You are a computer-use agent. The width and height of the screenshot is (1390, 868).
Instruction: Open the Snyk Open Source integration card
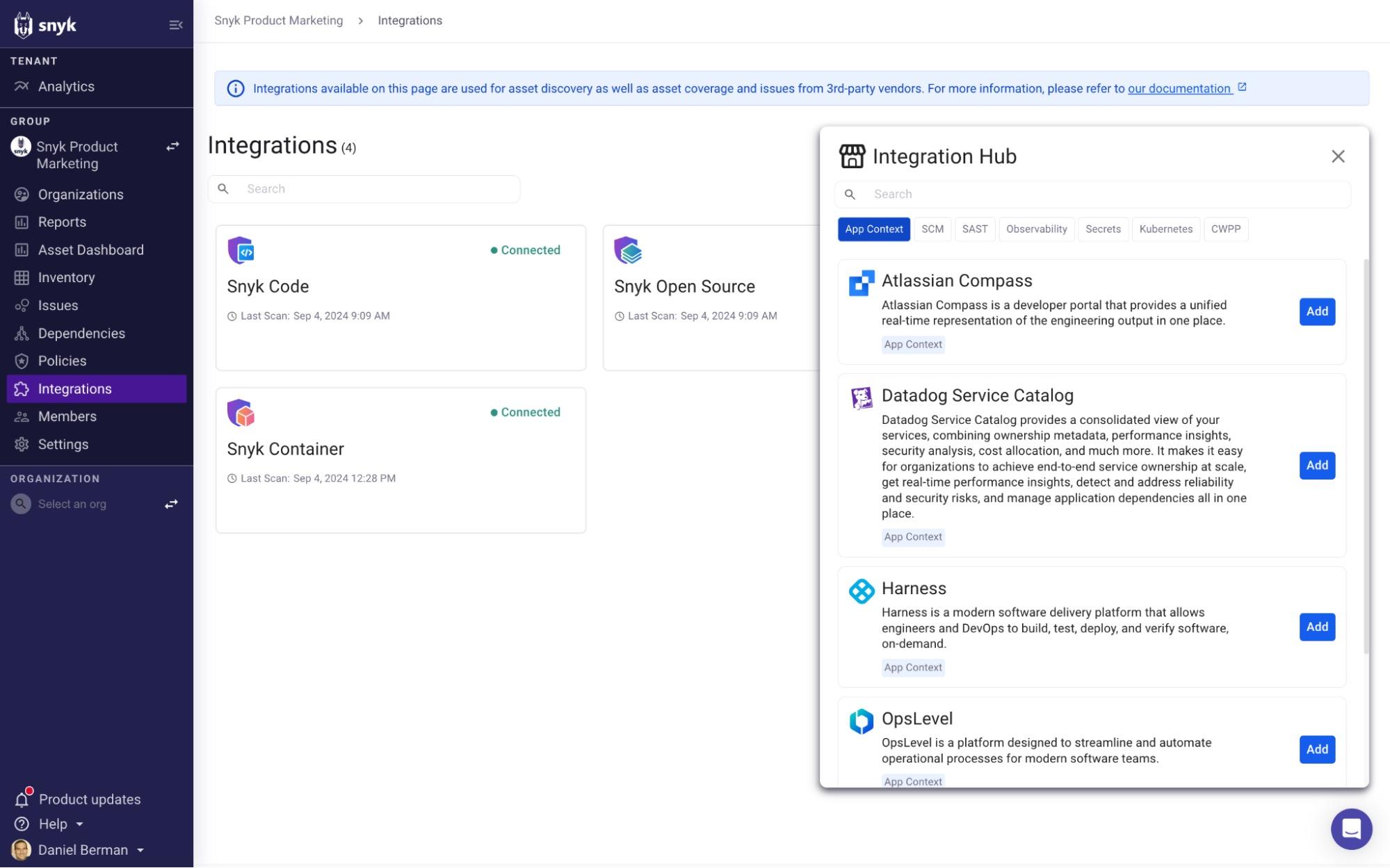[x=712, y=297]
